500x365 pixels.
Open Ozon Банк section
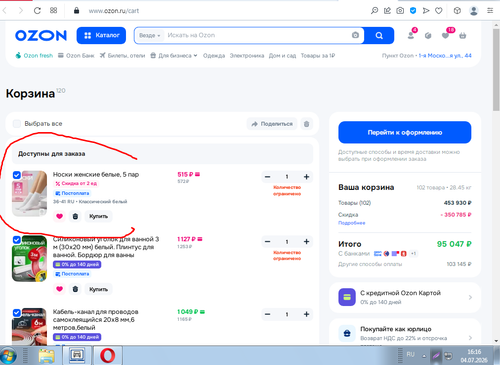click(x=76, y=56)
